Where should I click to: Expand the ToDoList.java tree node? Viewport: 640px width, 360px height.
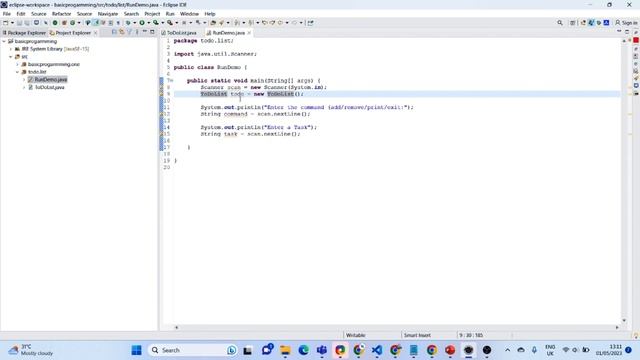[x=24, y=87]
